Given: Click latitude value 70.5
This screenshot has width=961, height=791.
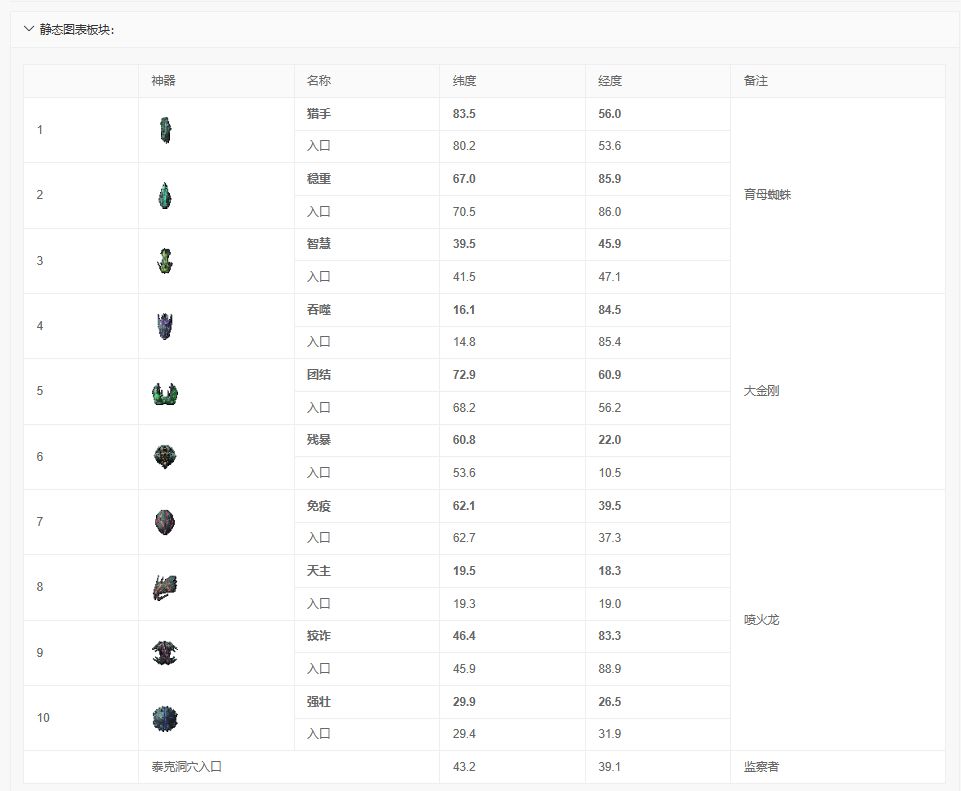Looking at the screenshot, I should [x=464, y=212].
